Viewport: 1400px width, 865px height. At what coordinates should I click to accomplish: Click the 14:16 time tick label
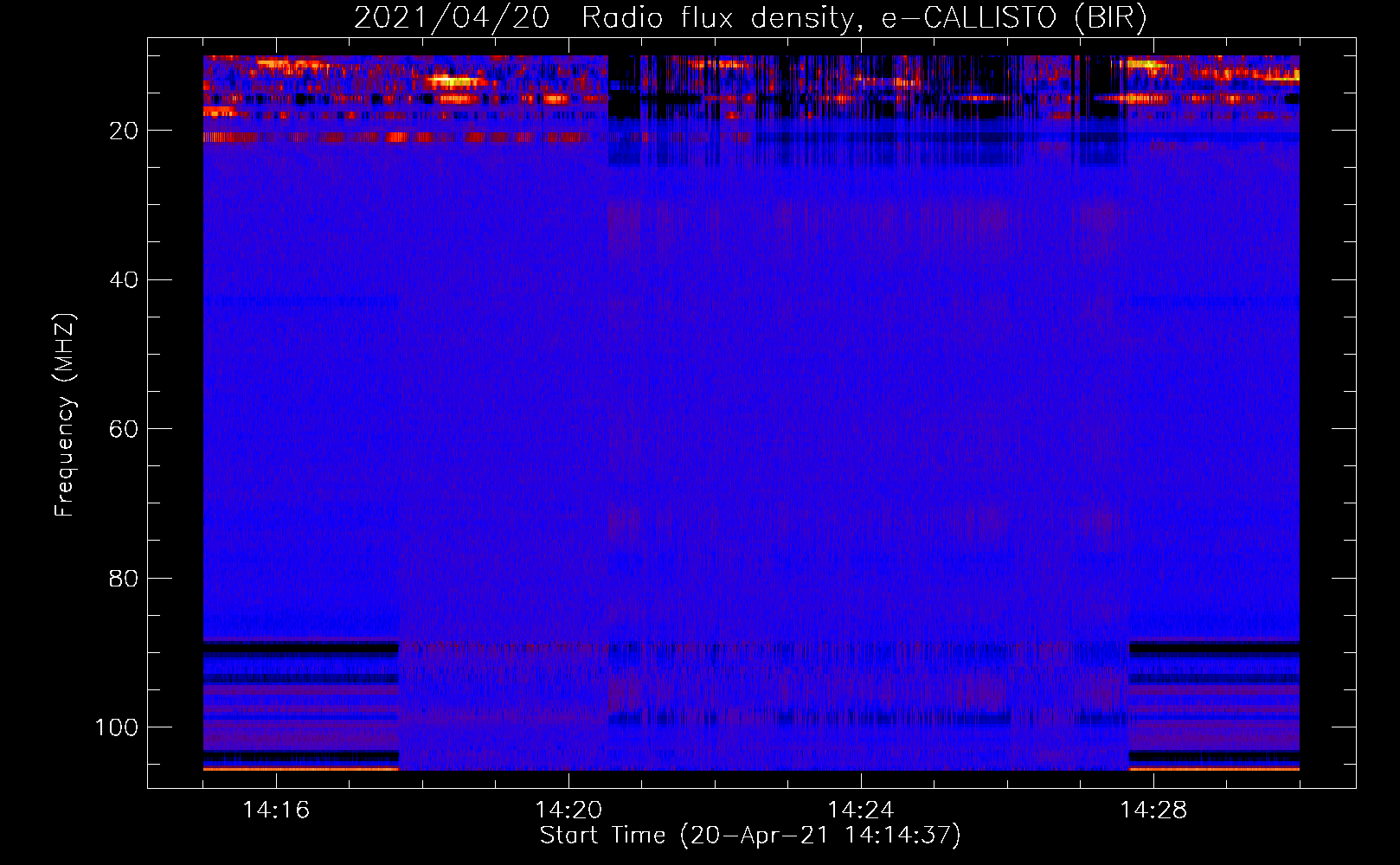point(276,810)
